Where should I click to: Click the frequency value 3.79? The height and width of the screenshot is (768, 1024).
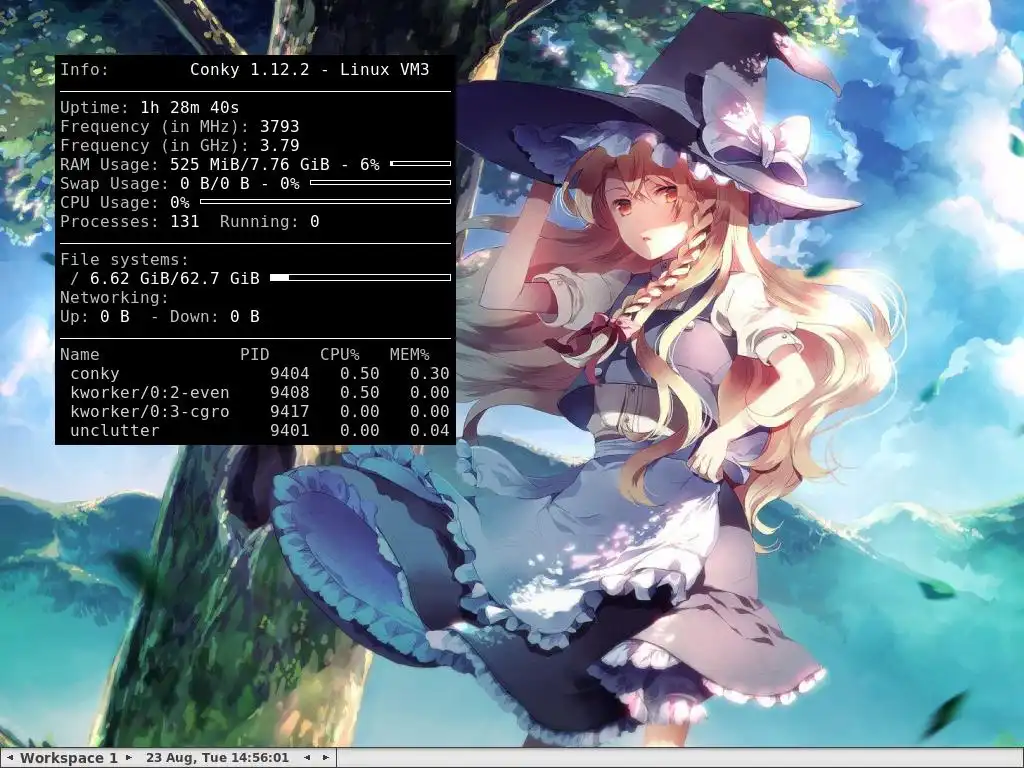coord(280,145)
